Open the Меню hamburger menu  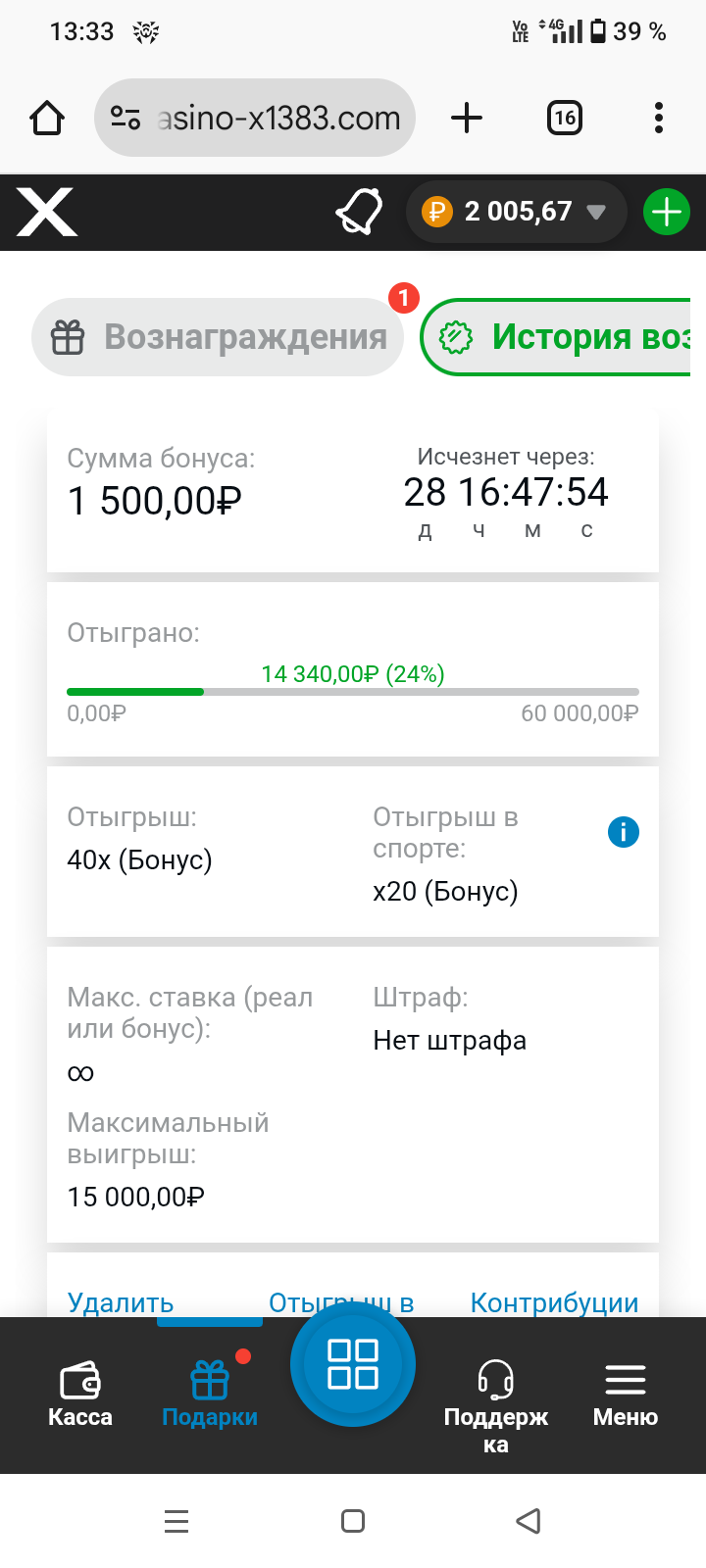click(625, 1393)
